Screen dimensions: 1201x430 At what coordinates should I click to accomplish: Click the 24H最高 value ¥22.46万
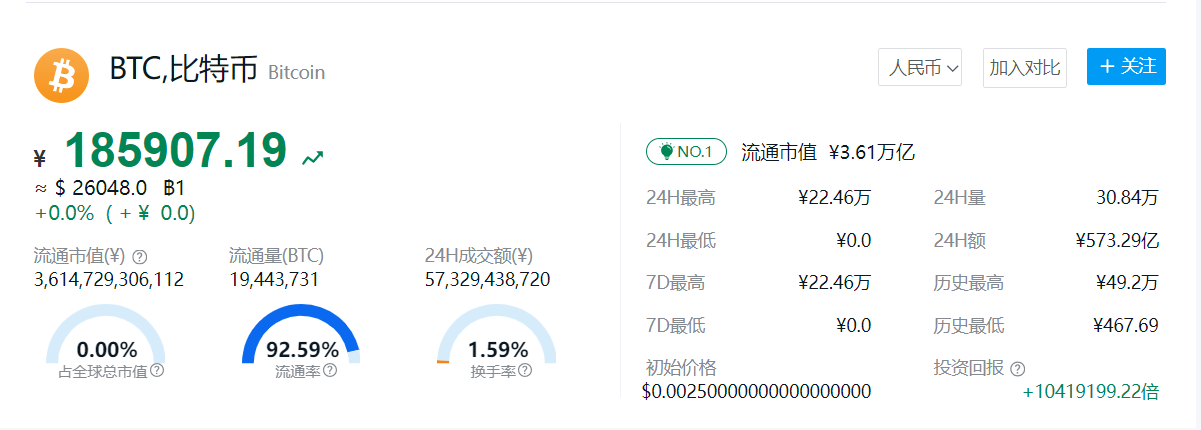point(835,198)
